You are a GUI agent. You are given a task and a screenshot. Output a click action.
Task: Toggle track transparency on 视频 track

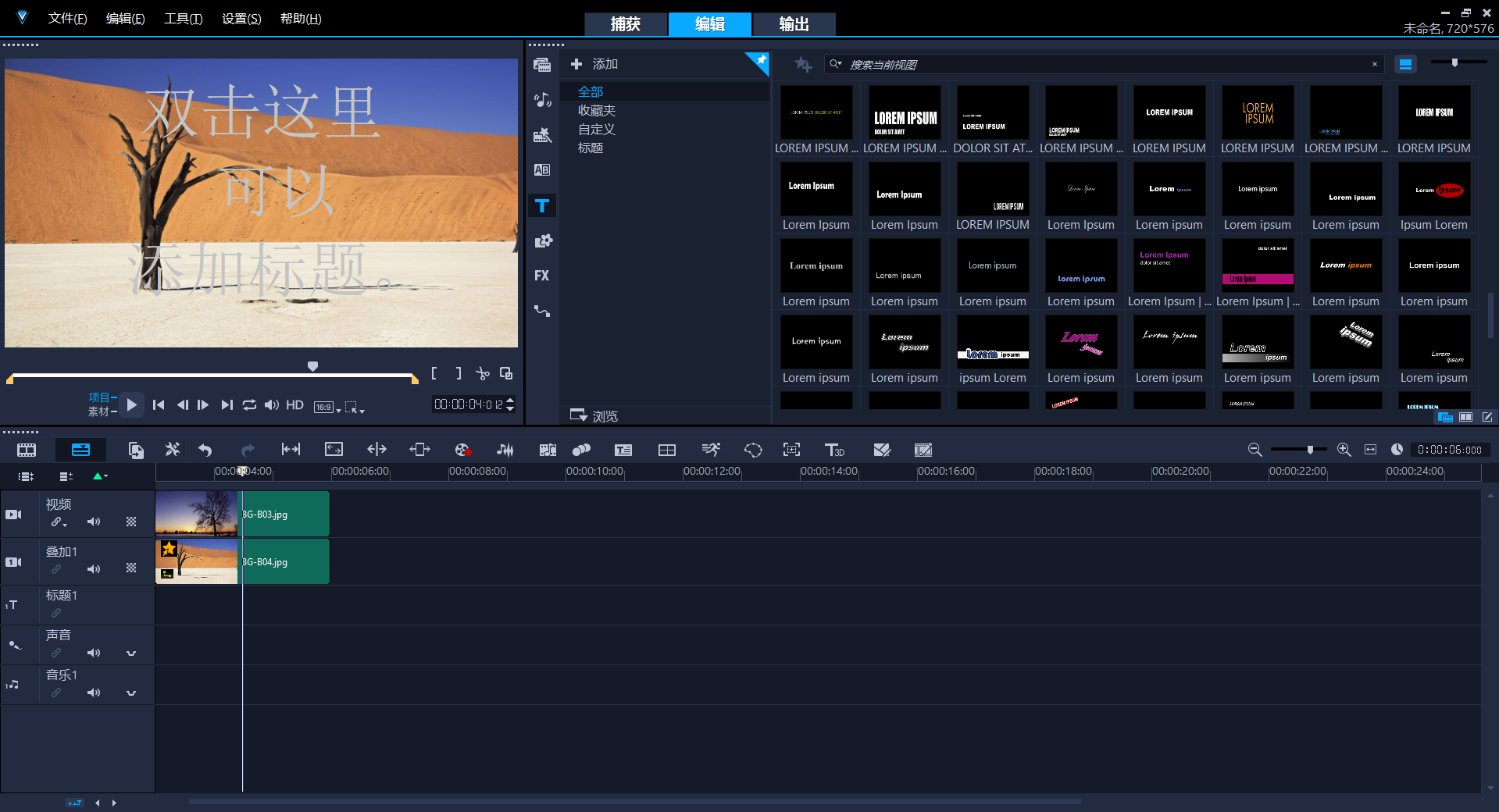[131, 522]
